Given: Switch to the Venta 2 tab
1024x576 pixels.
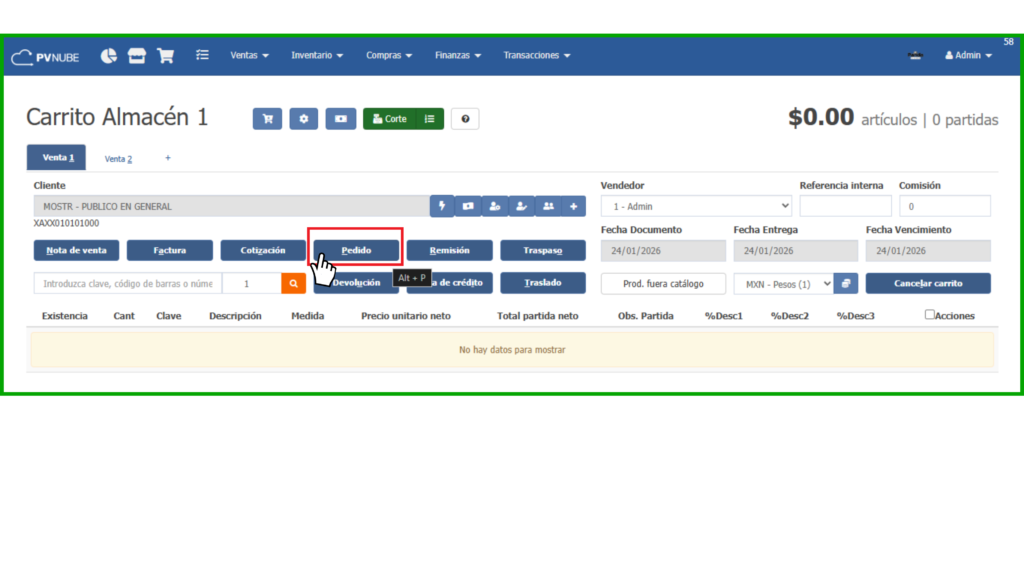Looking at the screenshot, I should (118, 158).
